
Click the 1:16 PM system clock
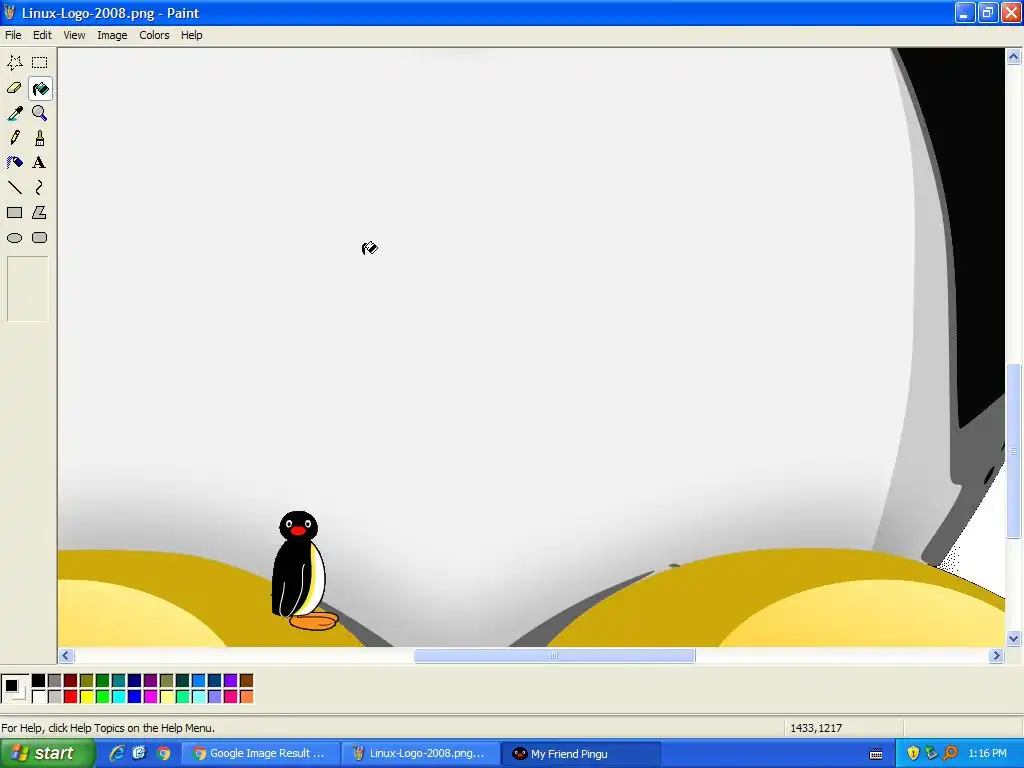click(x=987, y=754)
